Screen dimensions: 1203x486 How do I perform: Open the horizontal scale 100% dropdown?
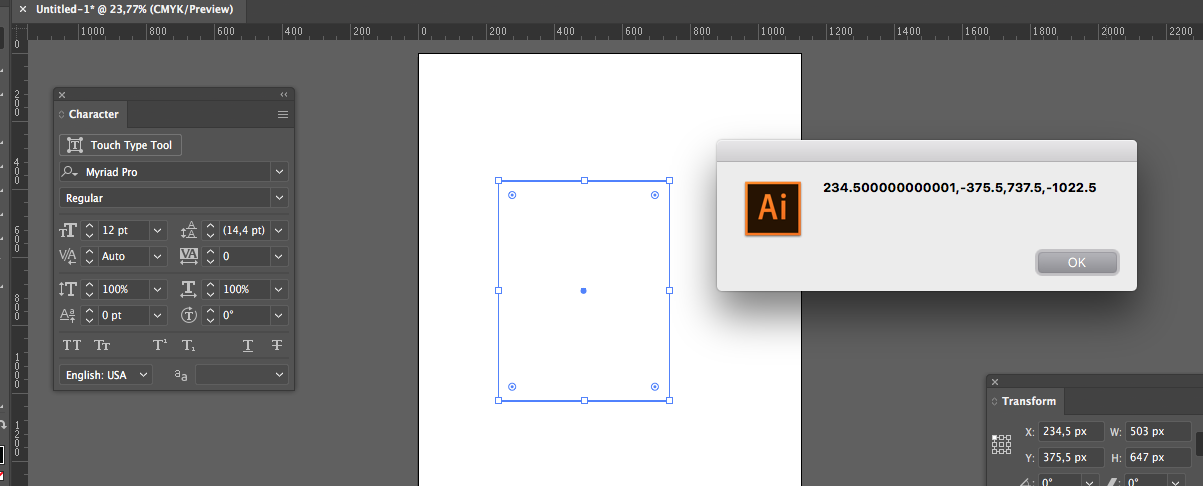[279, 289]
